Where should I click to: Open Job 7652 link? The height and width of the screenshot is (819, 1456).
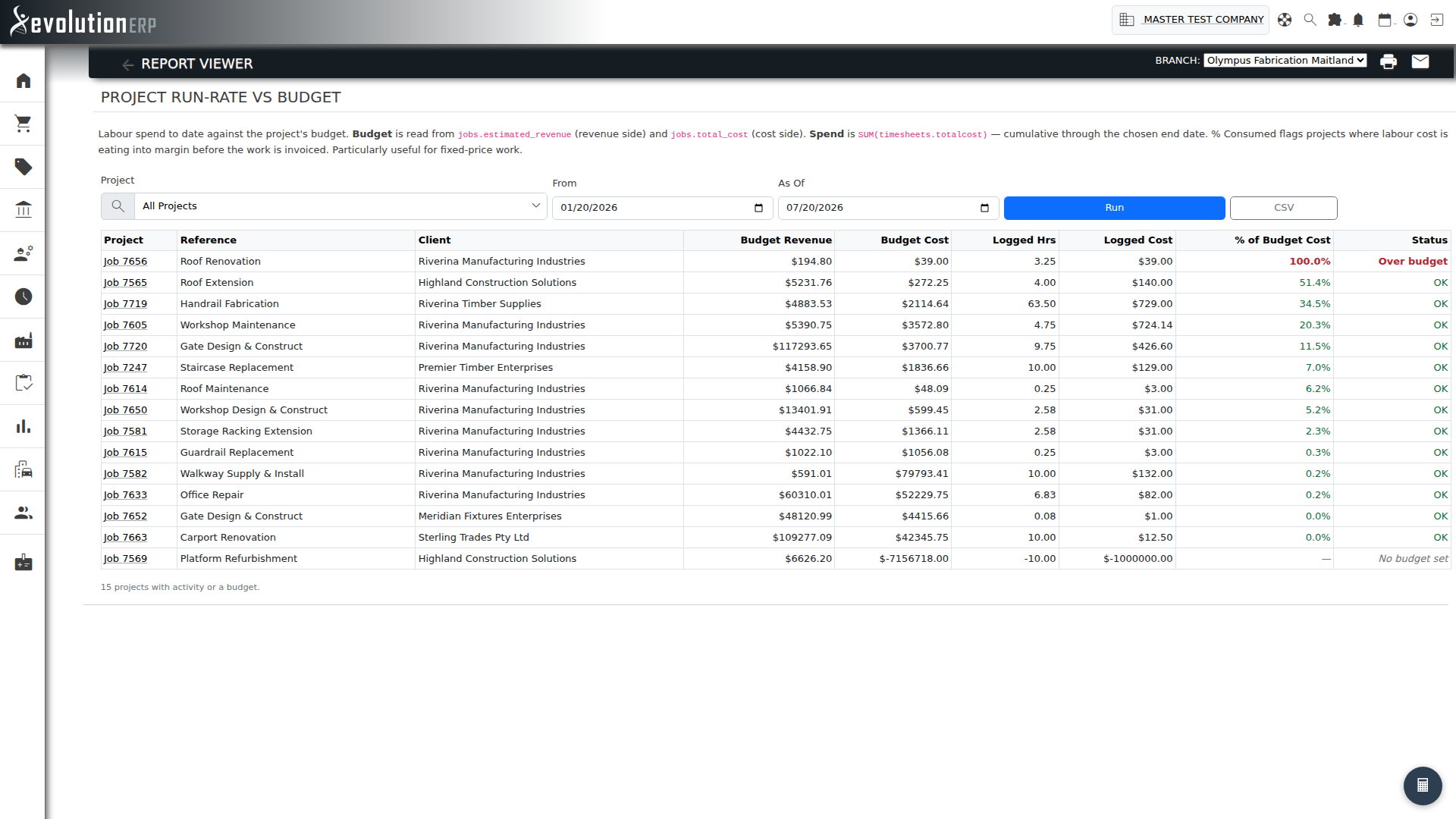pyautogui.click(x=125, y=516)
